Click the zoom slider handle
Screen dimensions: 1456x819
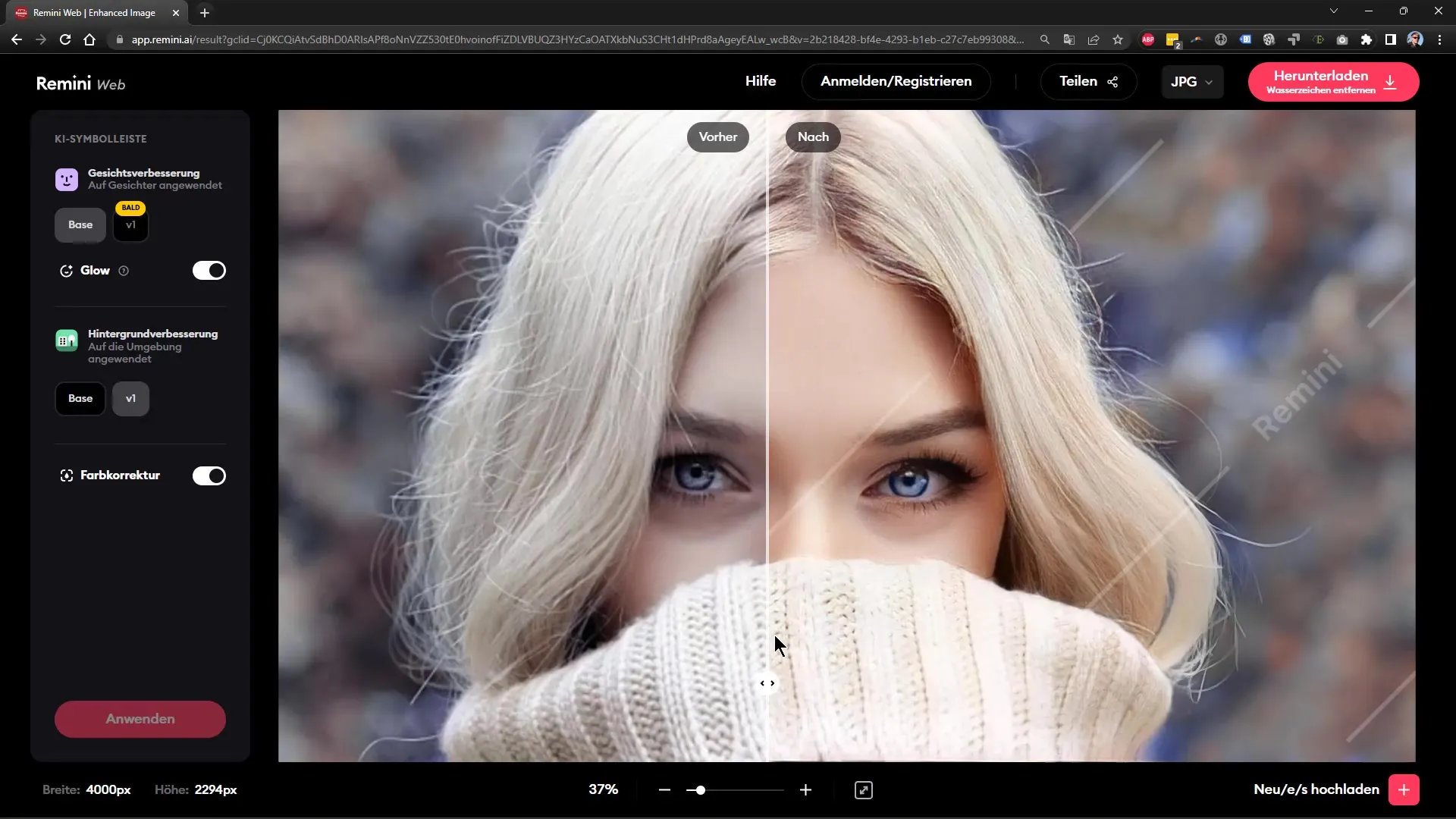pos(701,790)
